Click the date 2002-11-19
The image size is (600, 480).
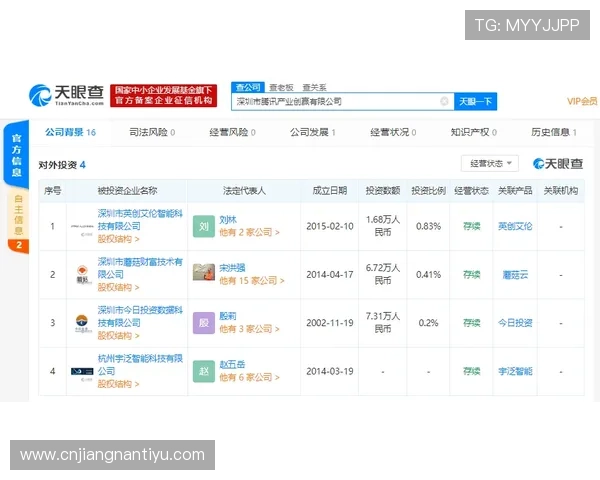tap(329, 323)
